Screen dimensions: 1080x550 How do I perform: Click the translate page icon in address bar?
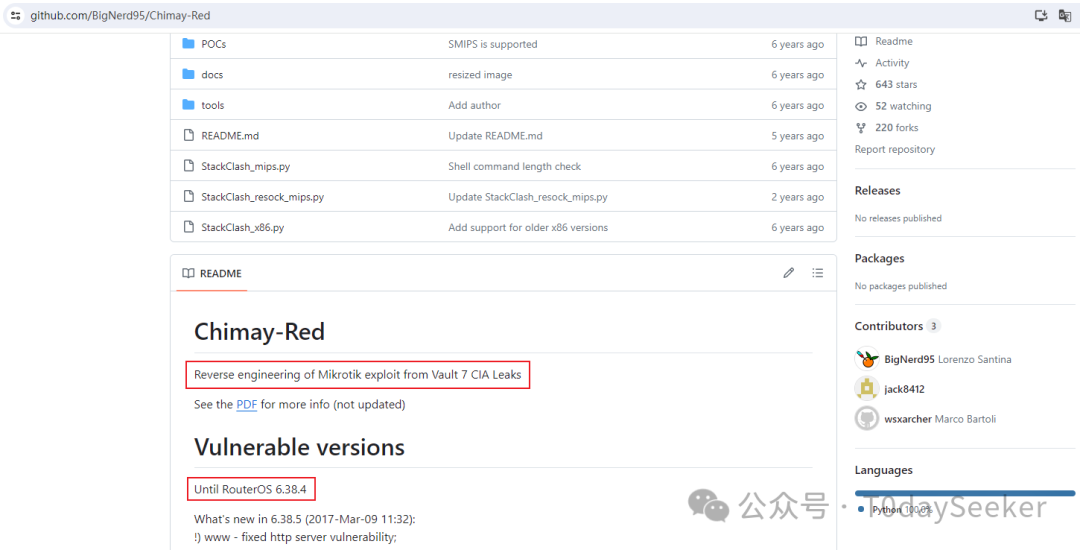(x=1064, y=15)
